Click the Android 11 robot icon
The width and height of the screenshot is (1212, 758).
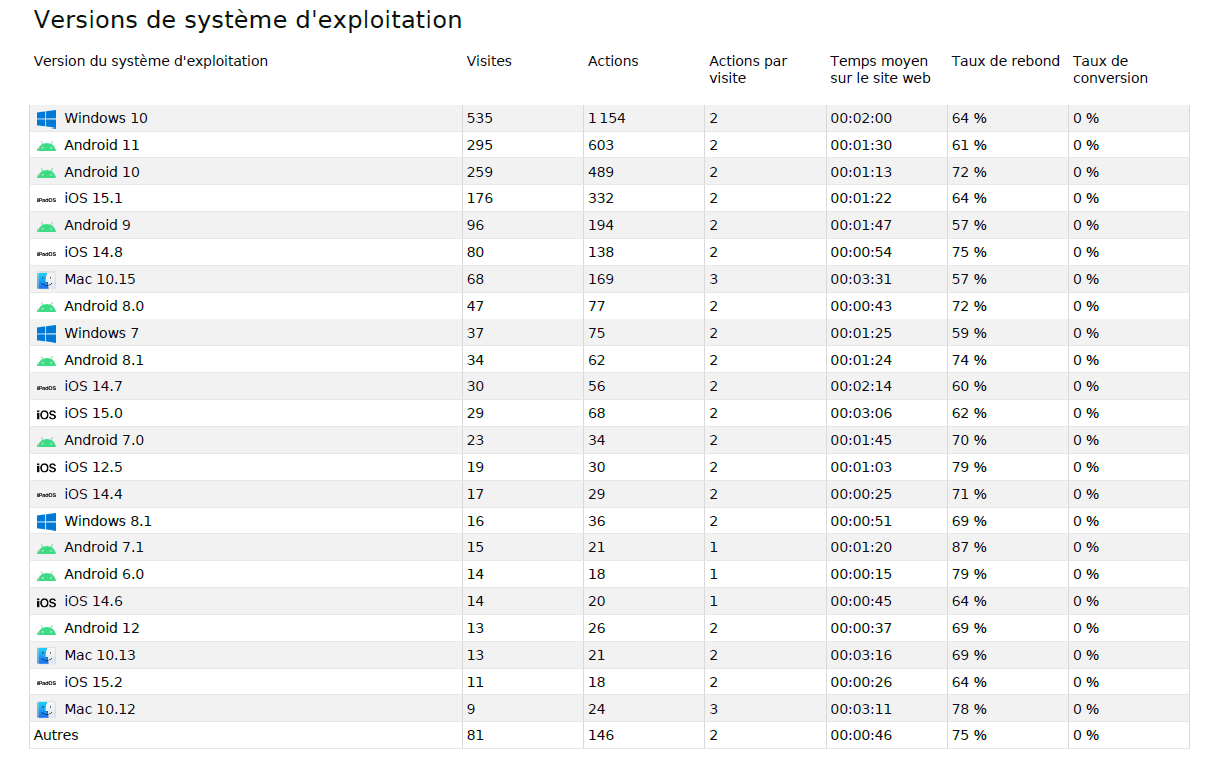click(46, 146)
